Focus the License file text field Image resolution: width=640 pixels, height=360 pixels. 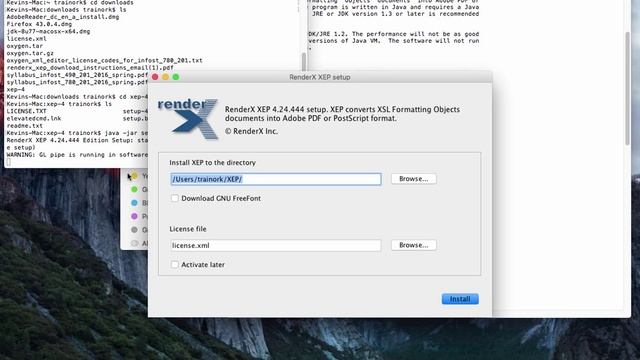pyautogui.click(x=276, y=245)
